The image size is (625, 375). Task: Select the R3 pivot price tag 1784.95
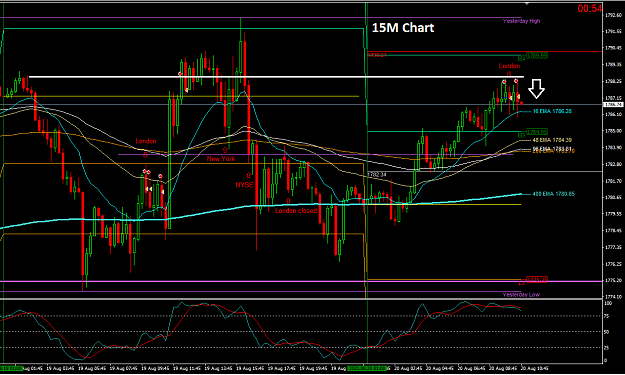(x=537, y=132)
